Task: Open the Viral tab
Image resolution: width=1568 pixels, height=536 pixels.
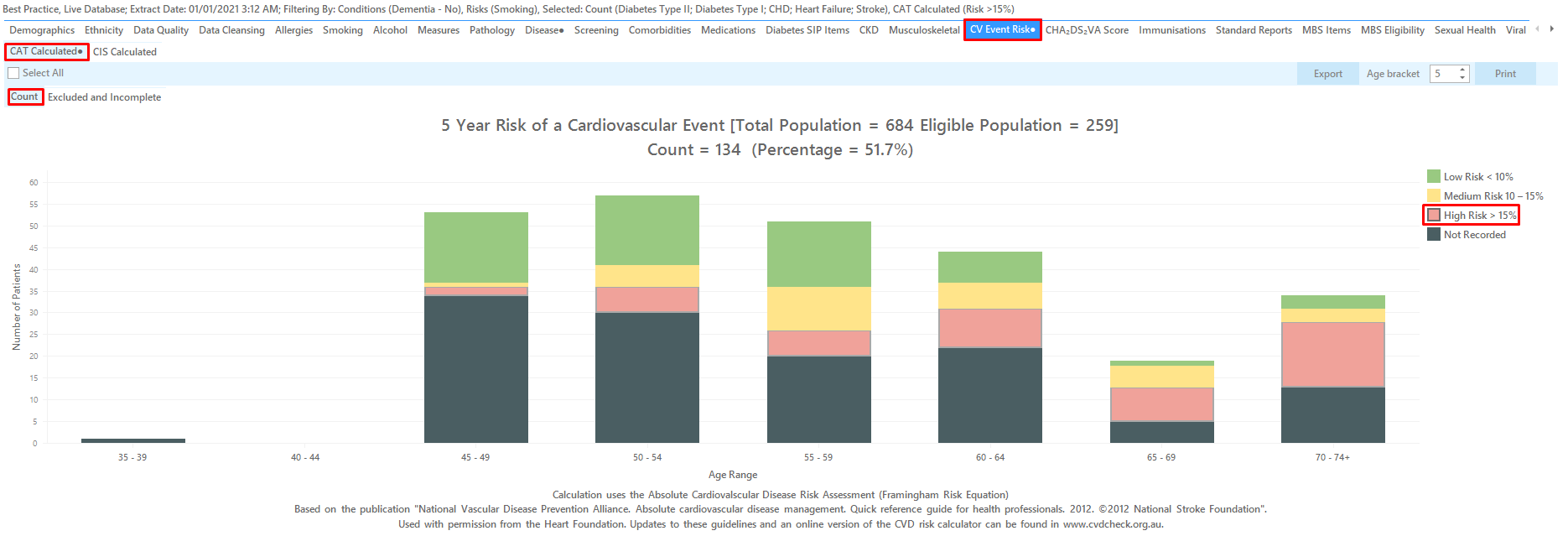Action: tap(1516, 30)
